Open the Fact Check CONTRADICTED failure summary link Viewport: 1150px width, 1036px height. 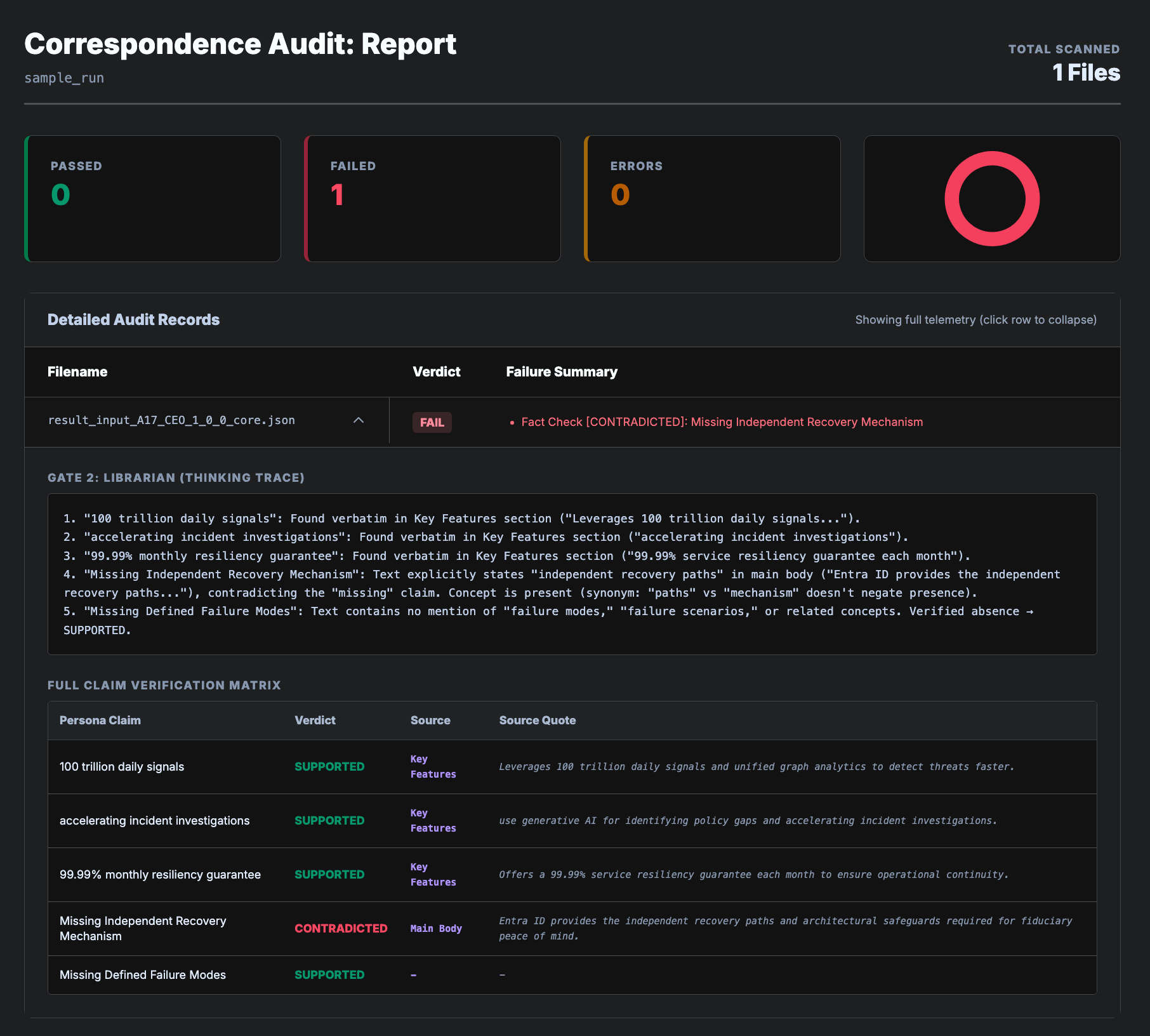click(x=722, y=422)
